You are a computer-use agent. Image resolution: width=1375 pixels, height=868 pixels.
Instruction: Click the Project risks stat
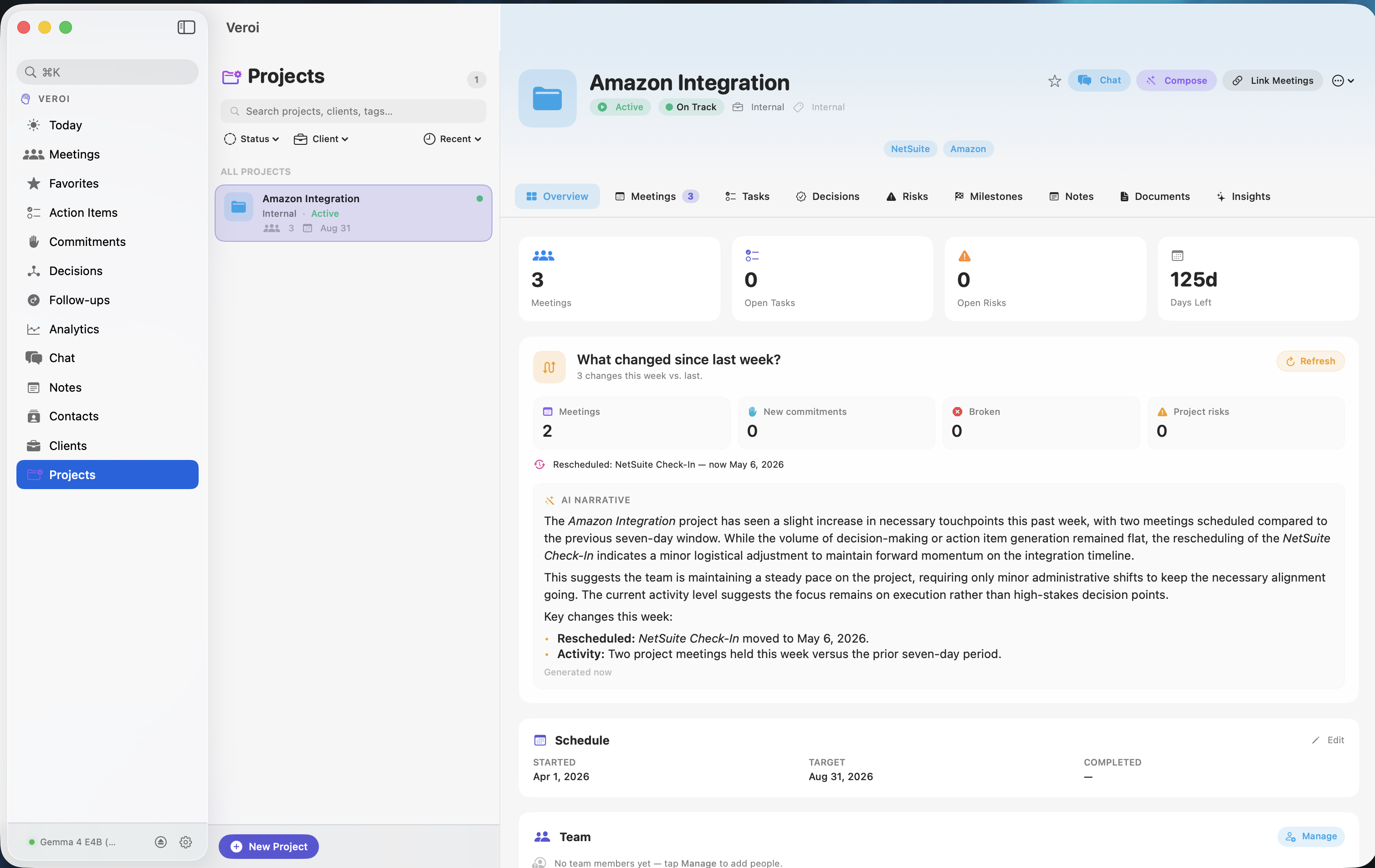[1246, 423]
